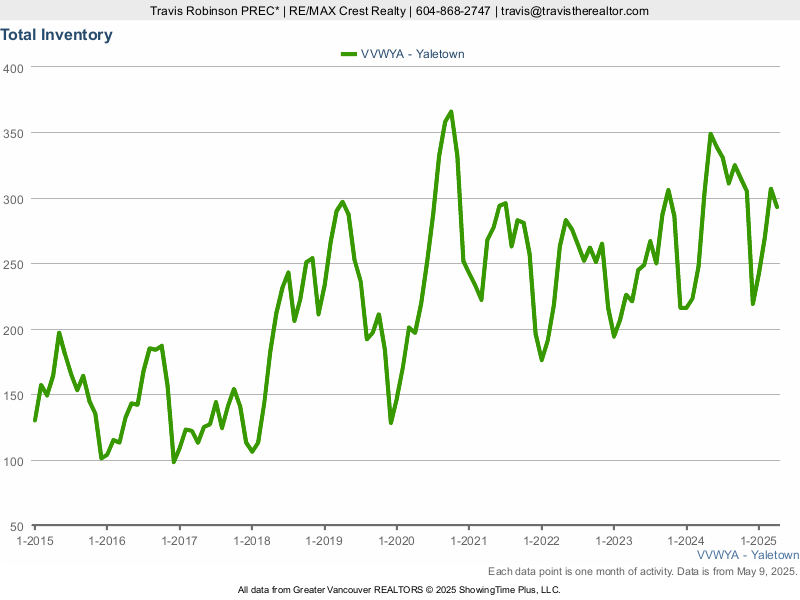Click the 250 y-axis value
The image size is (800, 600).
pyautogui.click(x=13, y=265)
